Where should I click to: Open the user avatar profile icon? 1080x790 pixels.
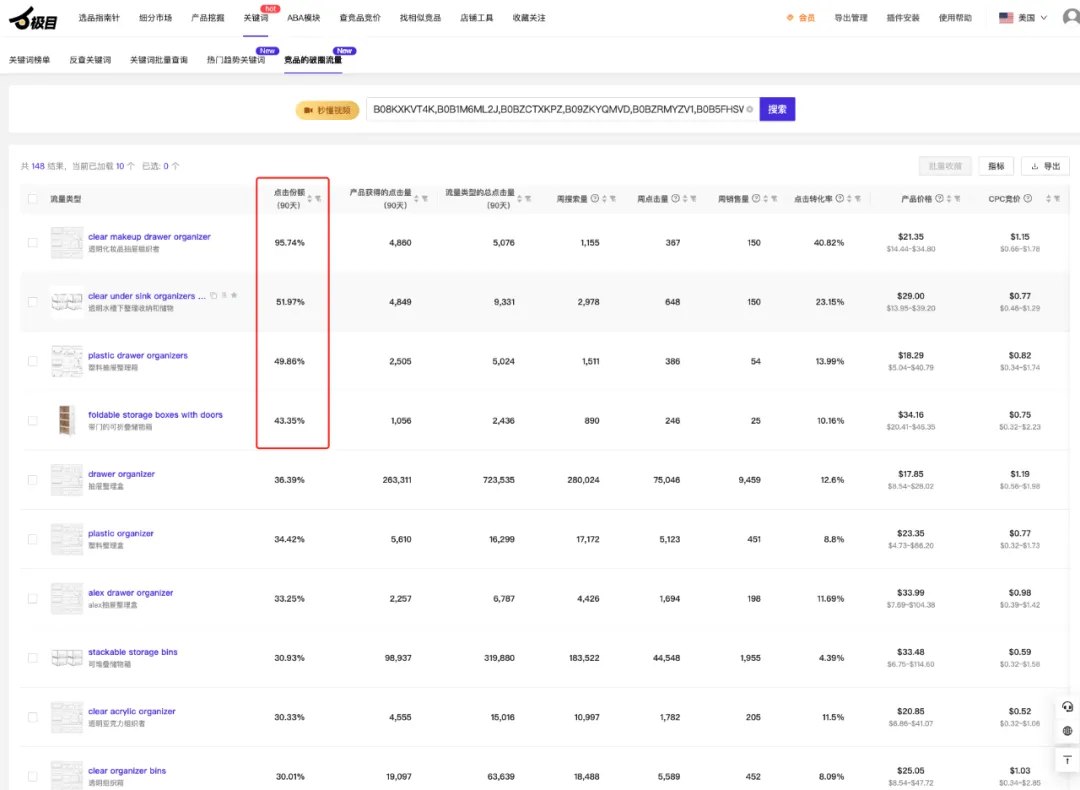(x=1072, y=17)
